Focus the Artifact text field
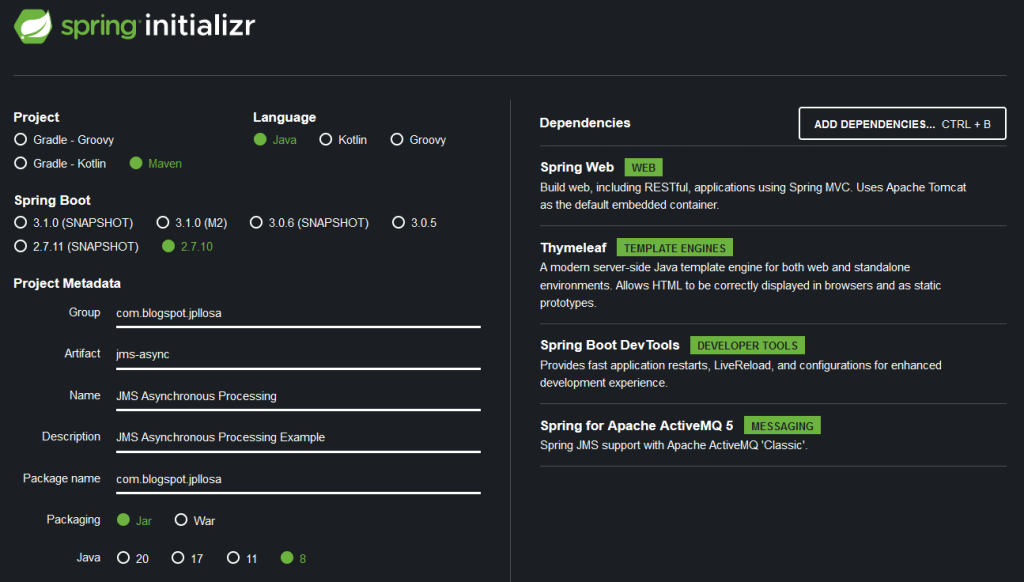The image size is (1024, 582). pyautogui.click(x=297, y=354)
